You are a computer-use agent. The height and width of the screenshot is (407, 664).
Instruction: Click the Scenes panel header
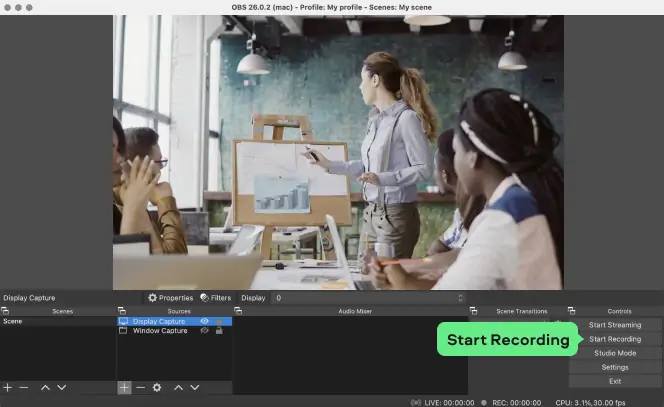[63, 311]
